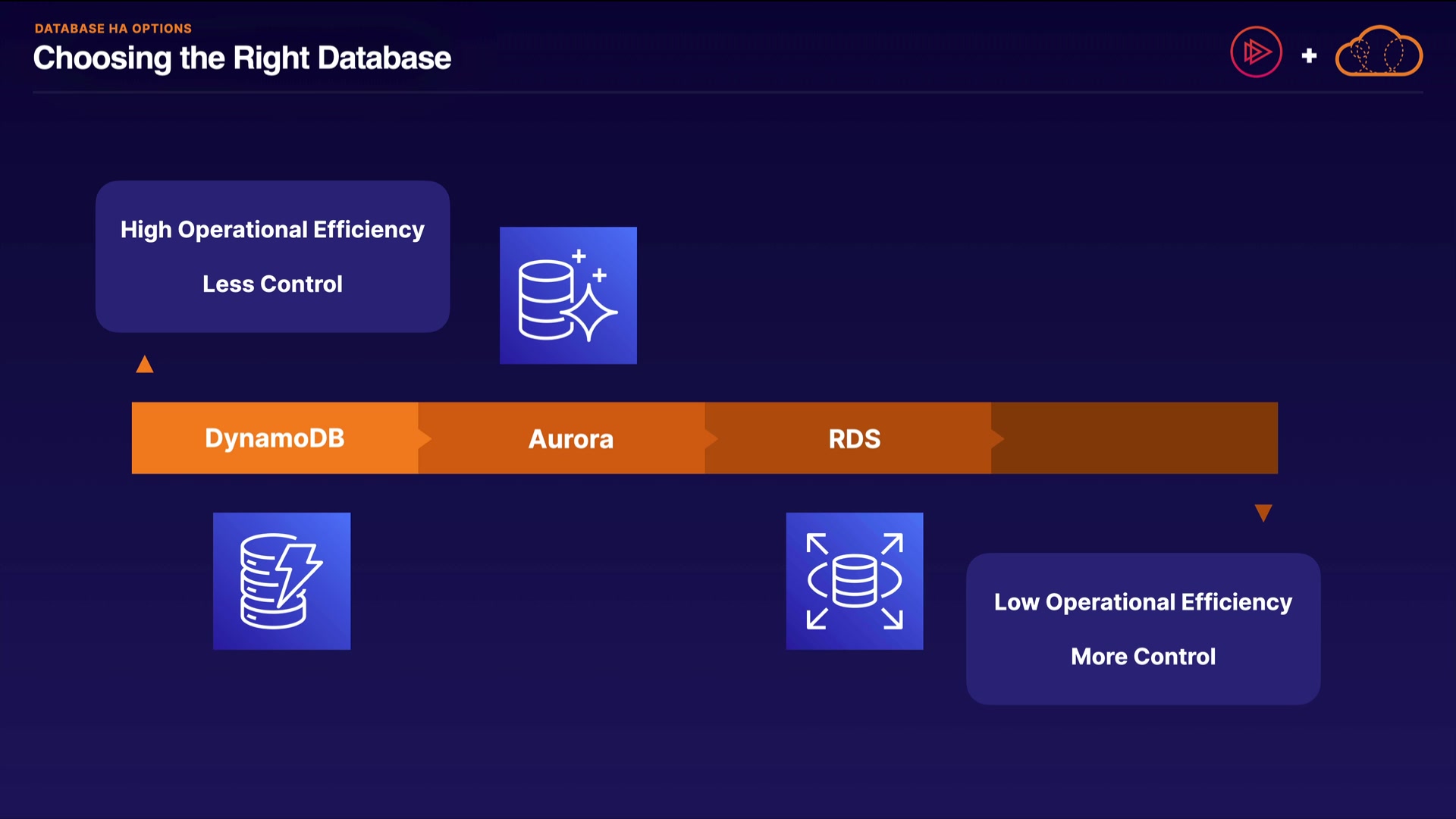Click the DynamoDB lightning database icon
The height and width of the screenshot is (819, 1456).
pos(281,581)
